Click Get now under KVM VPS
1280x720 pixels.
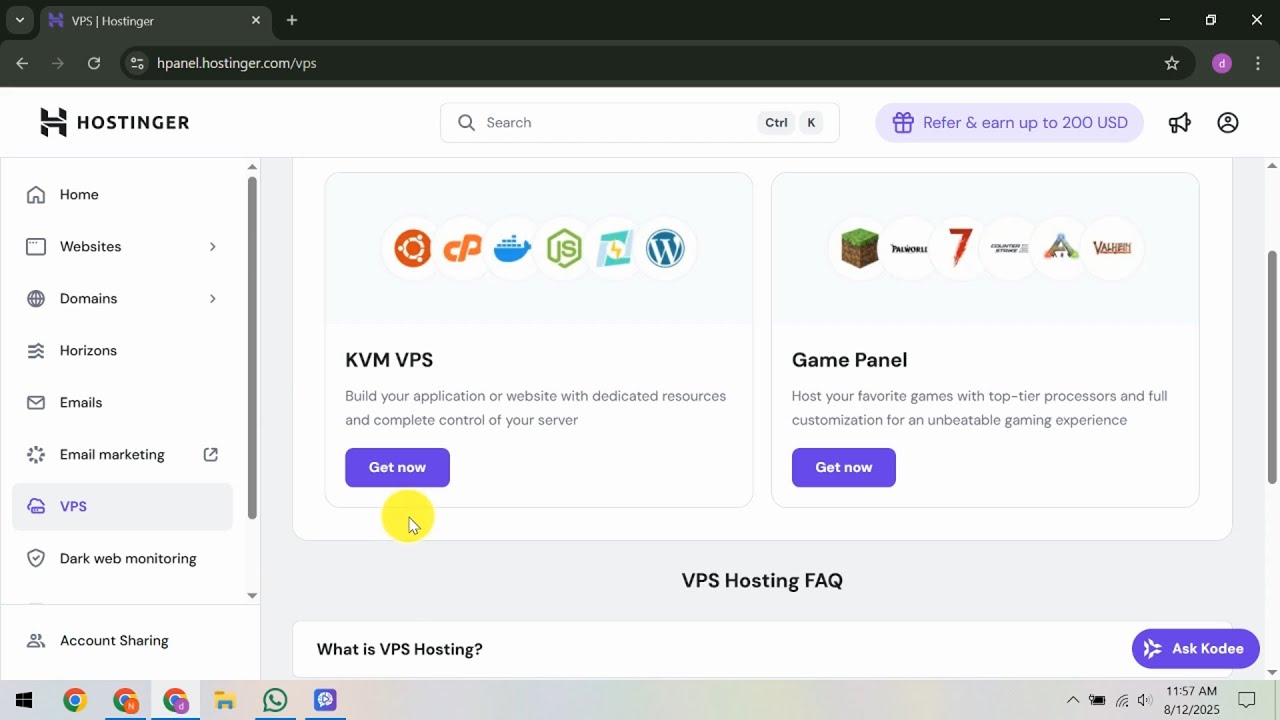(x=397, y=467)
